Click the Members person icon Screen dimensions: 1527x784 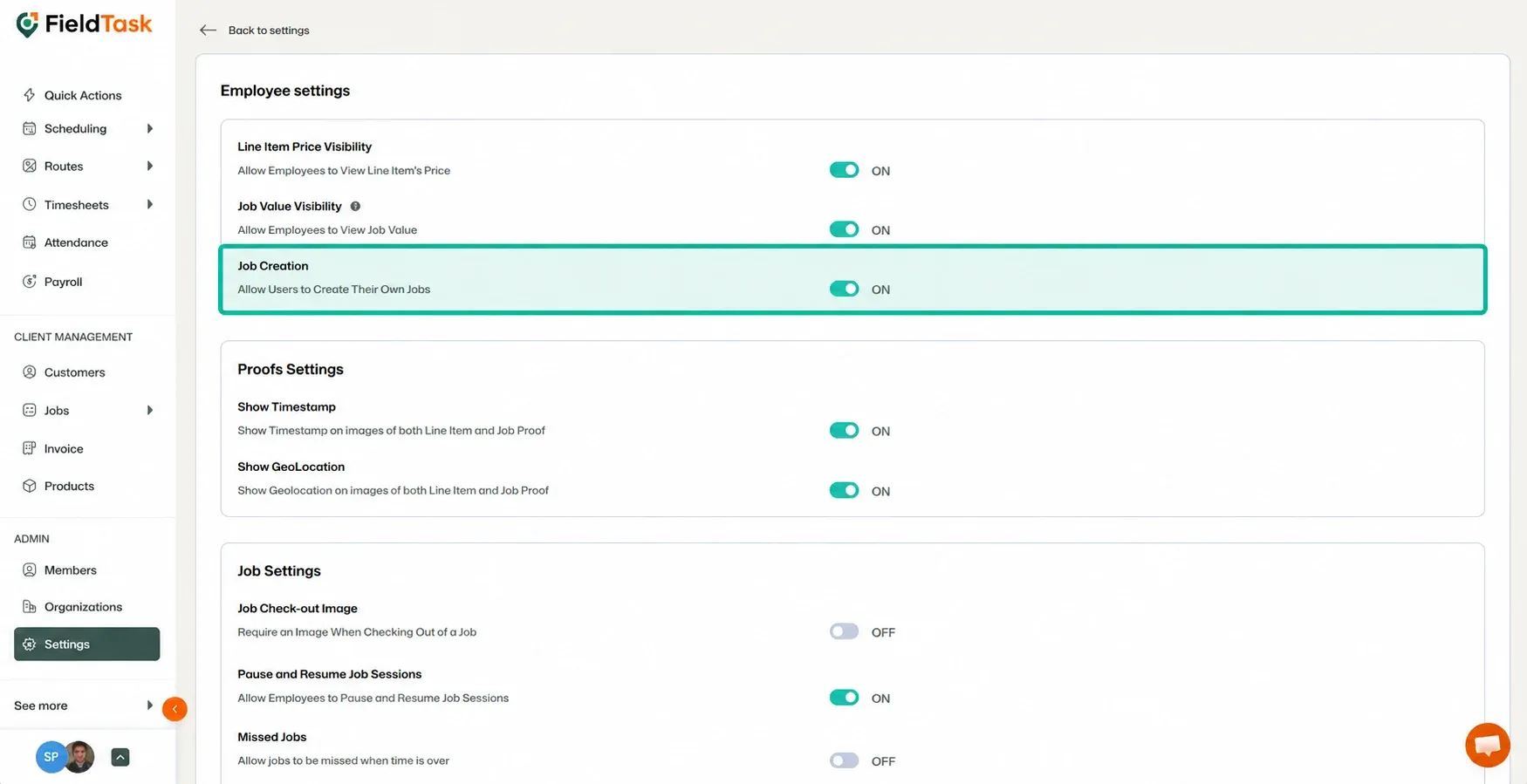pyautogui.click(x=30, y=569)
